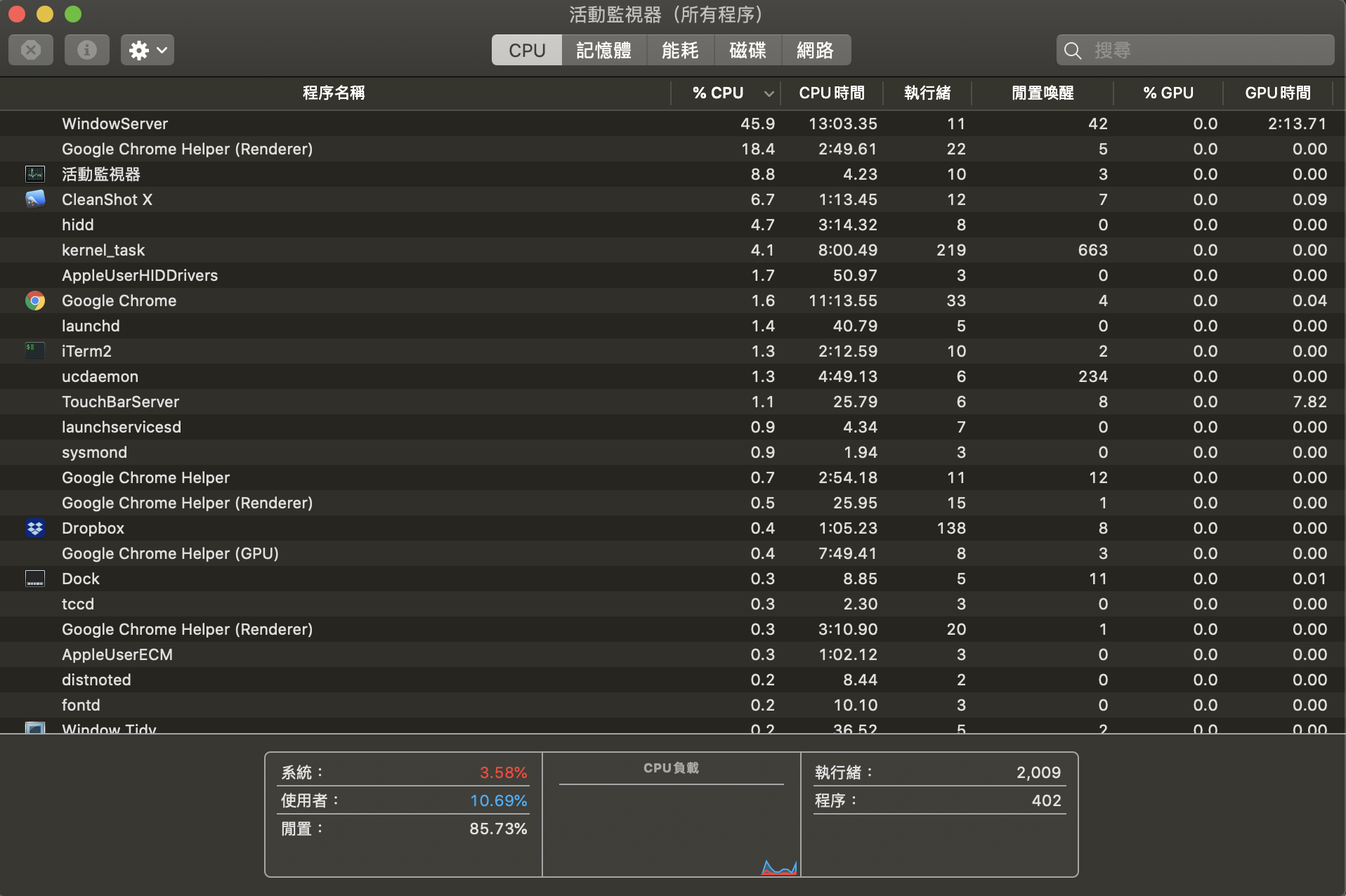Viewport: 1346px width, 896px height.
Task: Select the hidd process row
Action: (673, 225)
